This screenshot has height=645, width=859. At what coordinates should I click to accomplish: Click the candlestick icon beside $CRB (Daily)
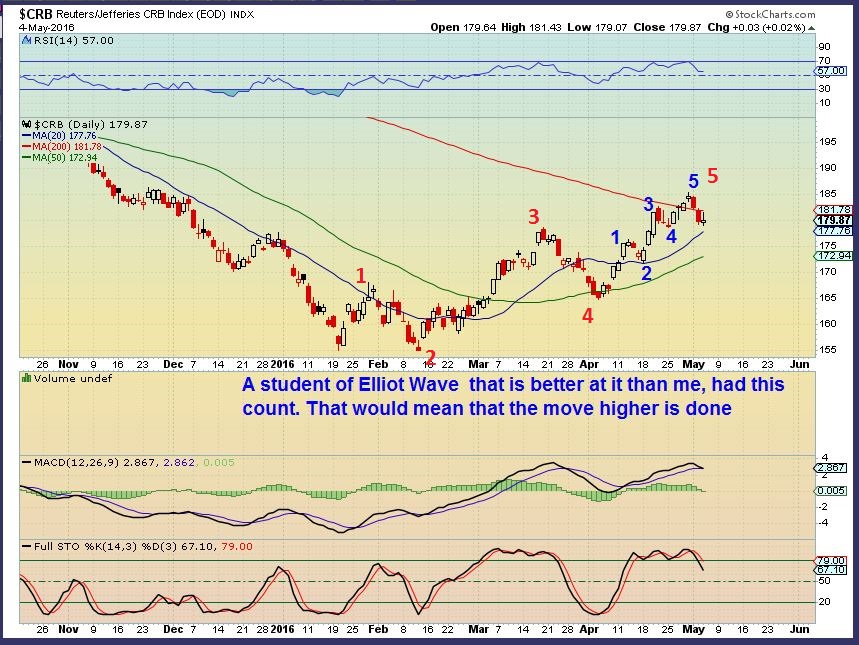(x=26, y=124)
